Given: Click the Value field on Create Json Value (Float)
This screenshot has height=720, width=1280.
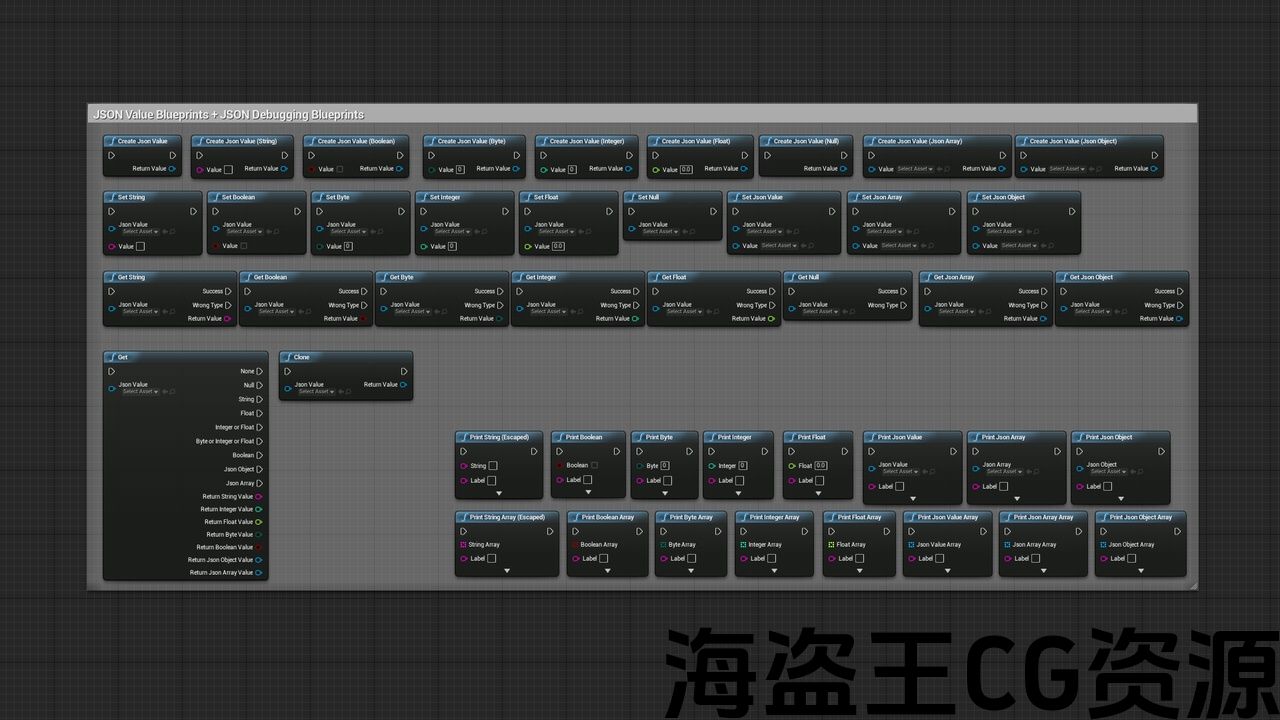Looking at the screenshot, I should pos(686,170).
